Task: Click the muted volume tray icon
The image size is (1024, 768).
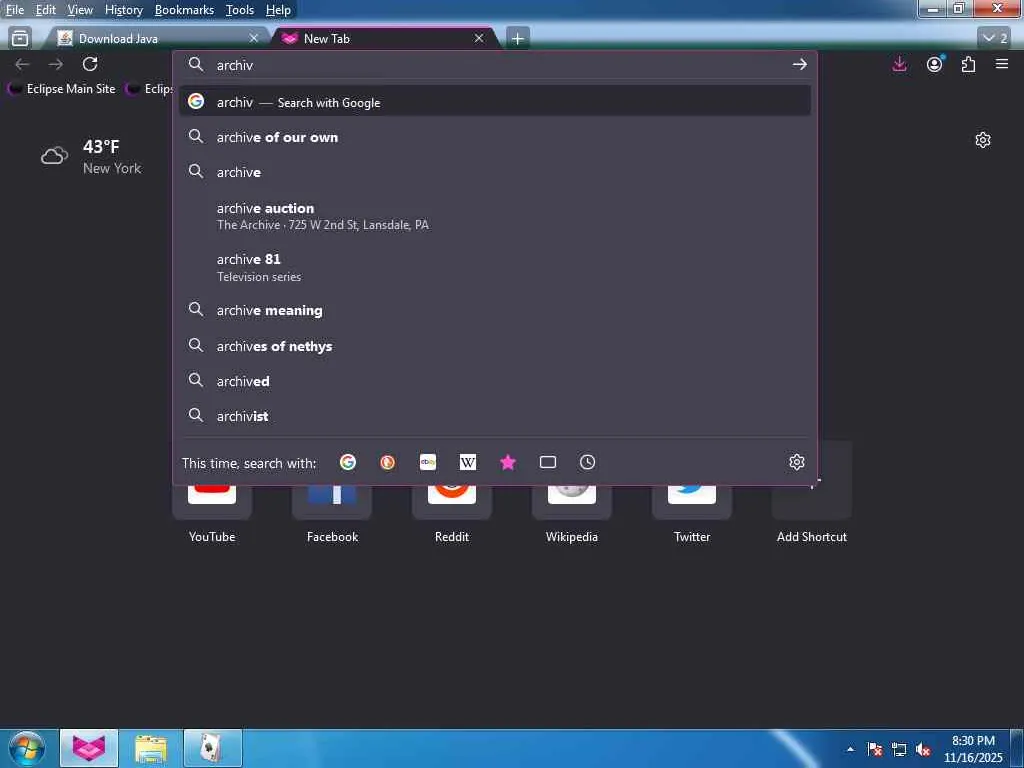Action: click(923, 749)
